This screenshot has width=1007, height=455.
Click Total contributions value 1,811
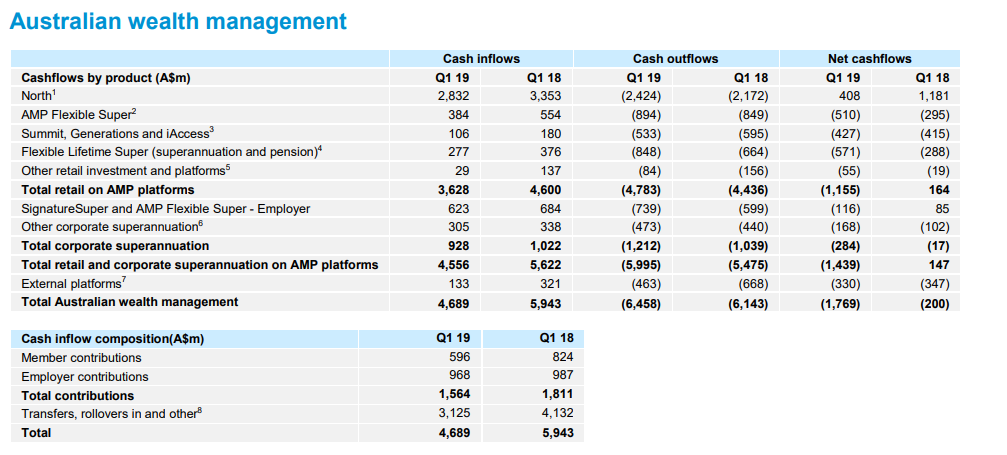(x=557, y=393)
